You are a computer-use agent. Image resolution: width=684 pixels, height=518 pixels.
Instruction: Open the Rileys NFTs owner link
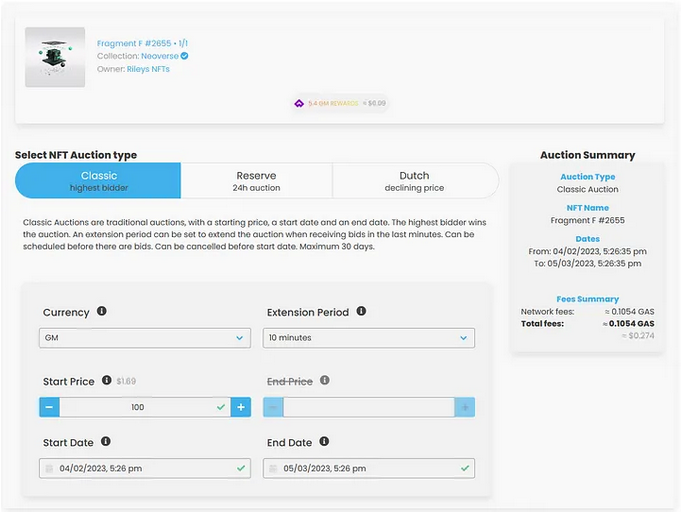[148, 69]
